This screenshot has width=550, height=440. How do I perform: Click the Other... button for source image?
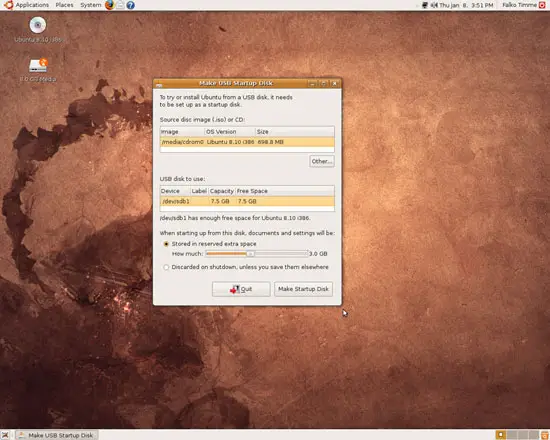pos(322,161)
